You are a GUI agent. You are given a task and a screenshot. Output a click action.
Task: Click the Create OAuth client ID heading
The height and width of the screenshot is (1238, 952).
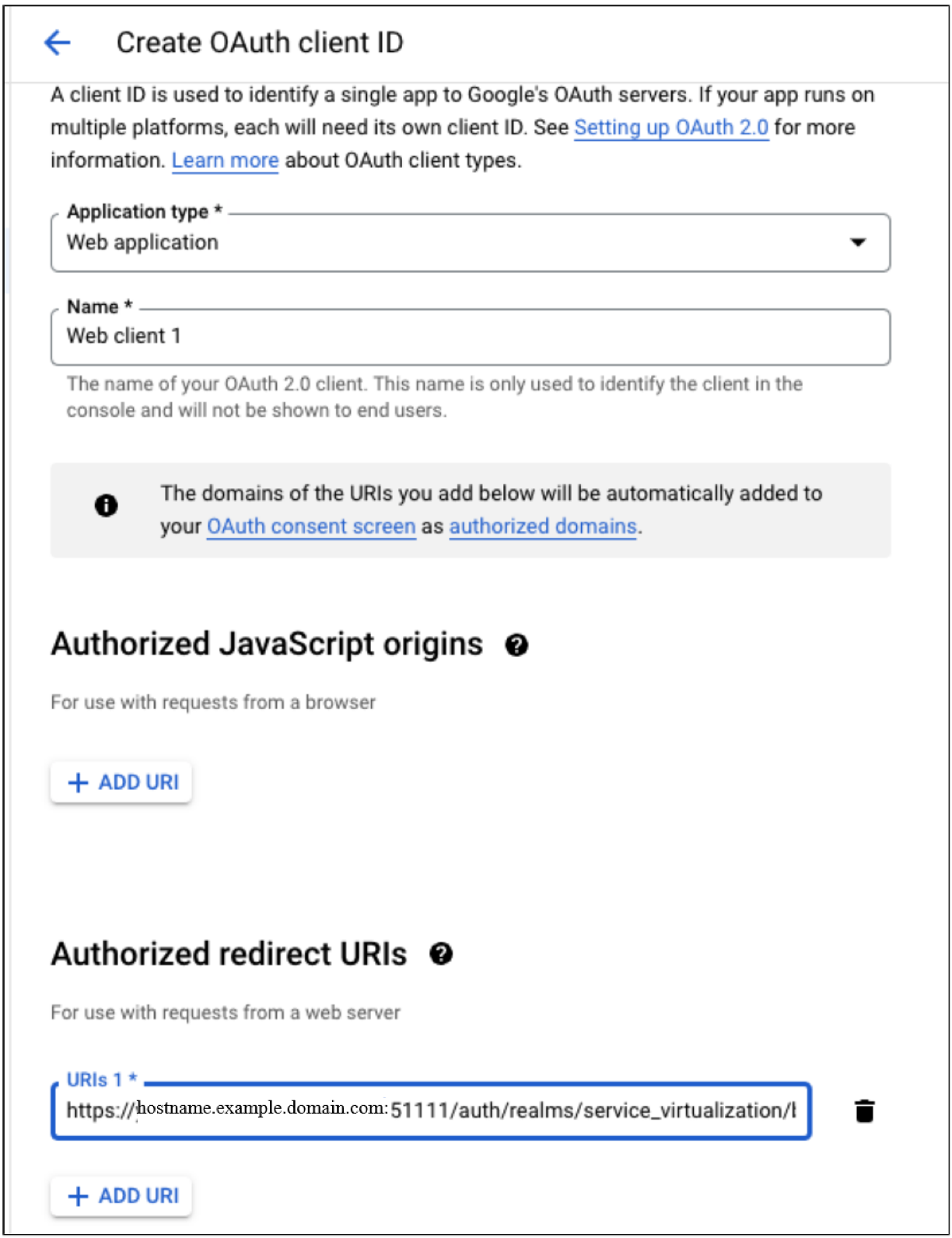click(260, 43)
